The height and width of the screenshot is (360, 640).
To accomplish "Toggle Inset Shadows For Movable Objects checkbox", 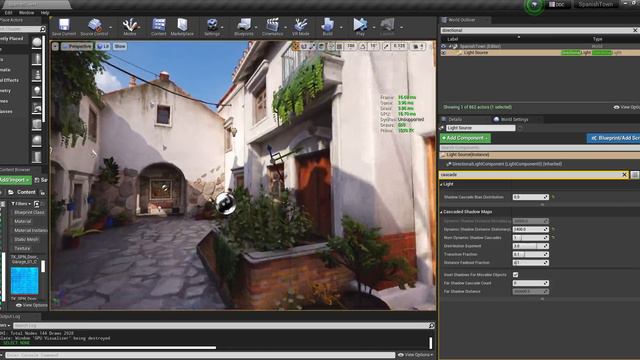I will click(x=515, y=275).
